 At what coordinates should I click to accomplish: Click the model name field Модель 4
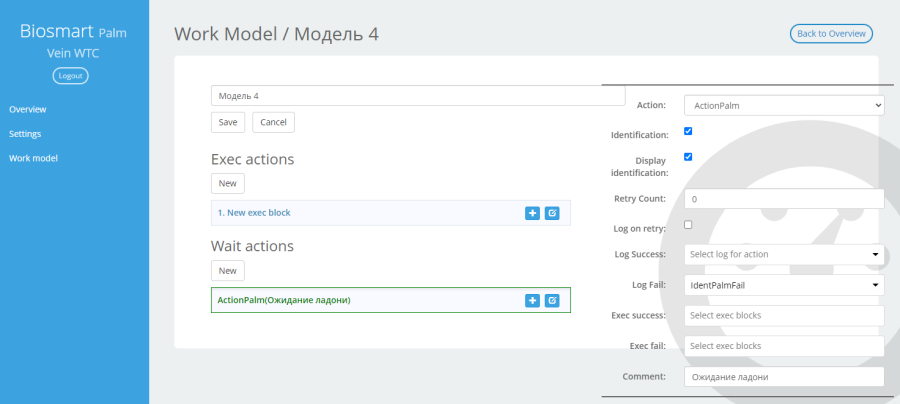pyautogui.click(x=418, y=96)
